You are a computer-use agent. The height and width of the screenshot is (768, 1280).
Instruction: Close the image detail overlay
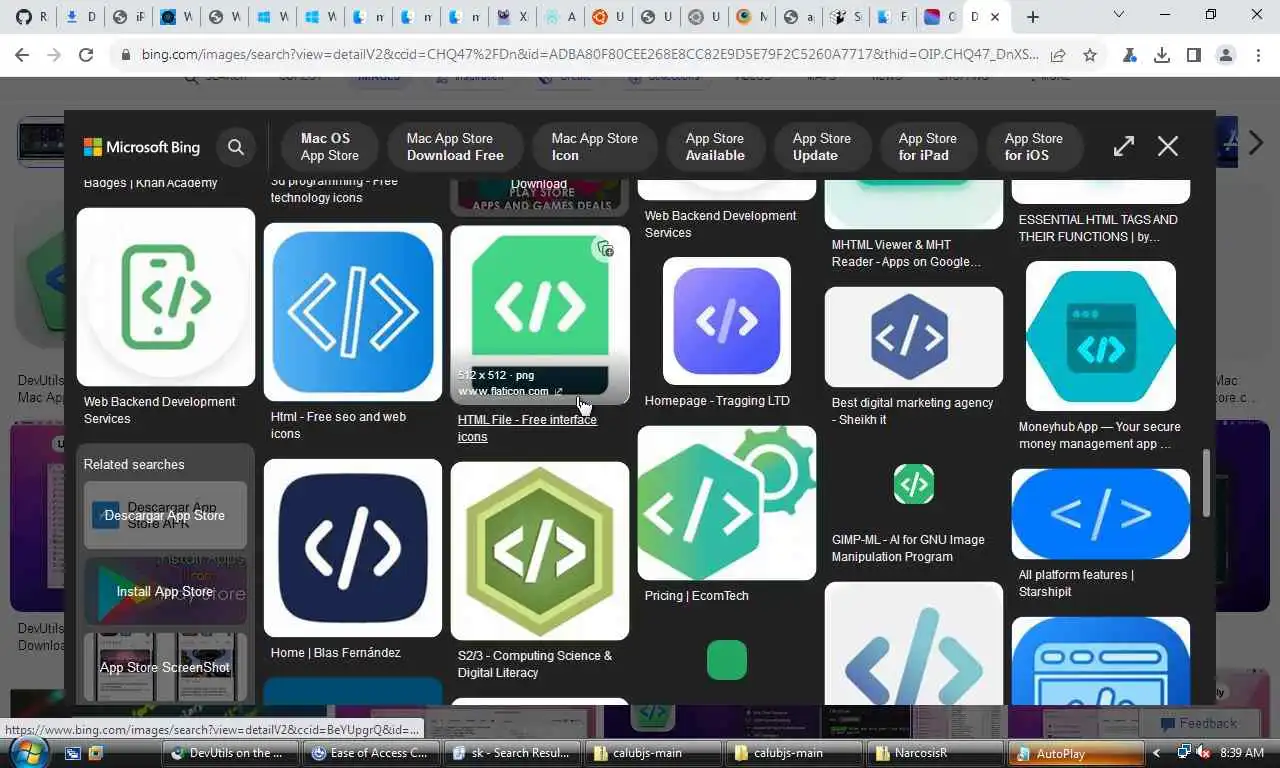coord(1168,146)
